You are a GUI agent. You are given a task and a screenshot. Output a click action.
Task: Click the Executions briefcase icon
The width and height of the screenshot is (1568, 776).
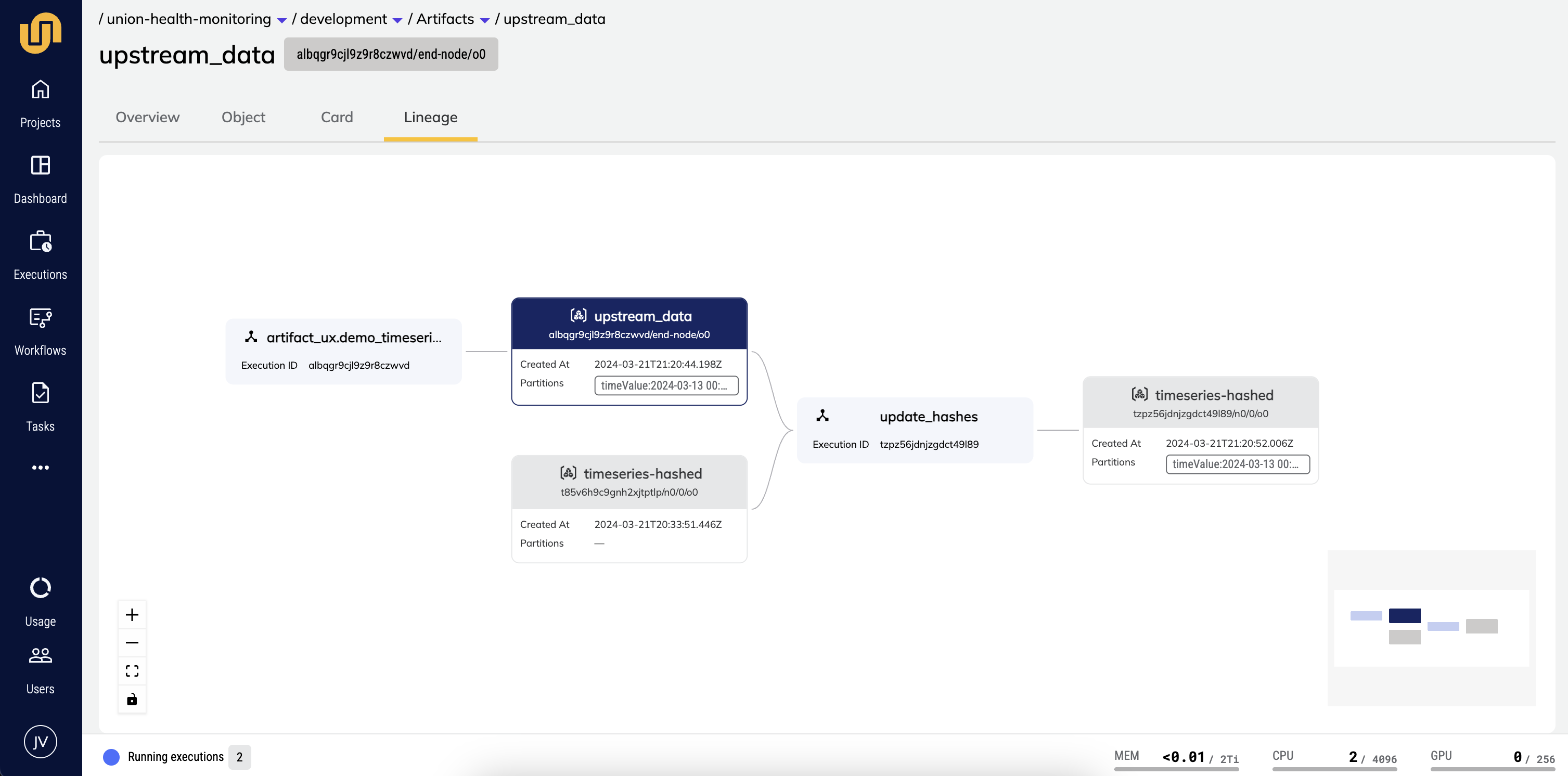(40, 243)
